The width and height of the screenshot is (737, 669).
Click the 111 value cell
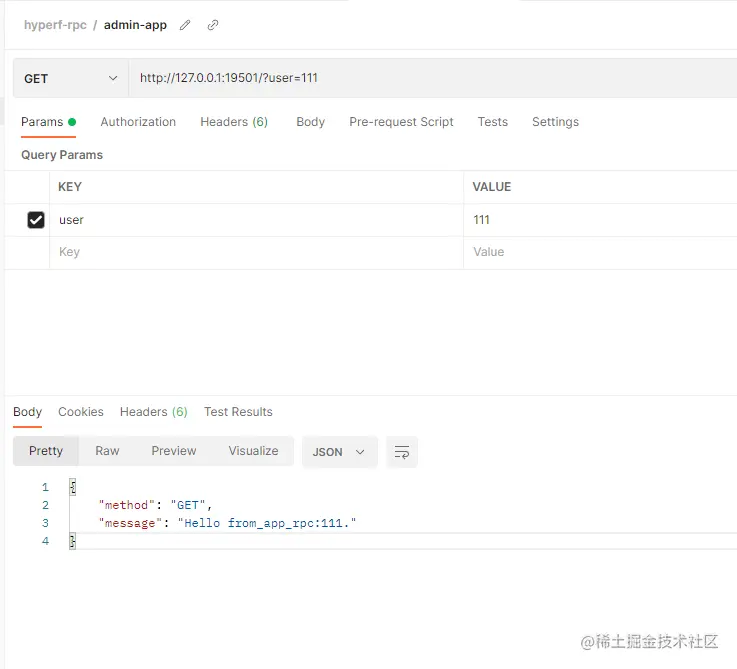click(600, 220)
